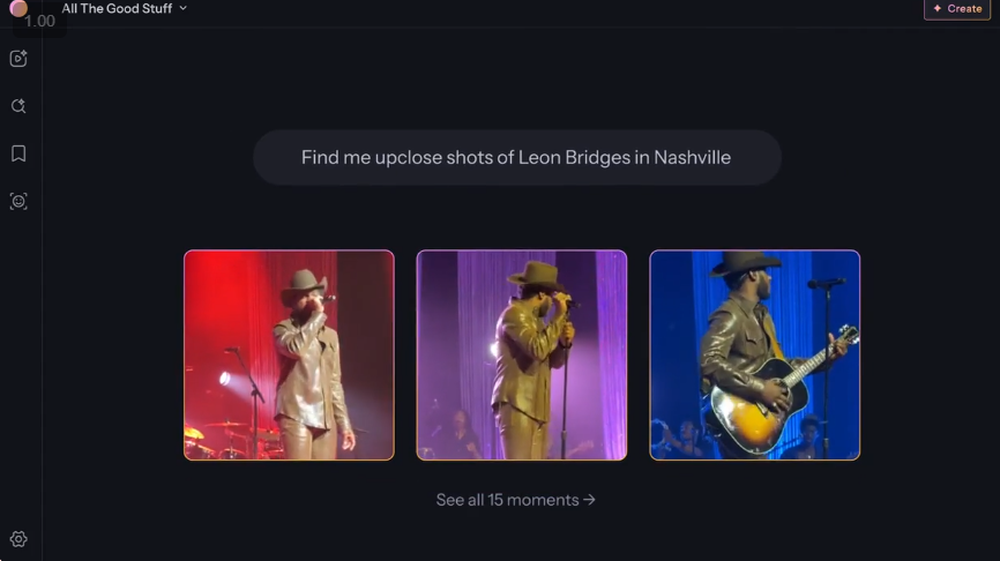
Task: Expand the chevron next to All The Good Stuff
Action: (183, 8)
